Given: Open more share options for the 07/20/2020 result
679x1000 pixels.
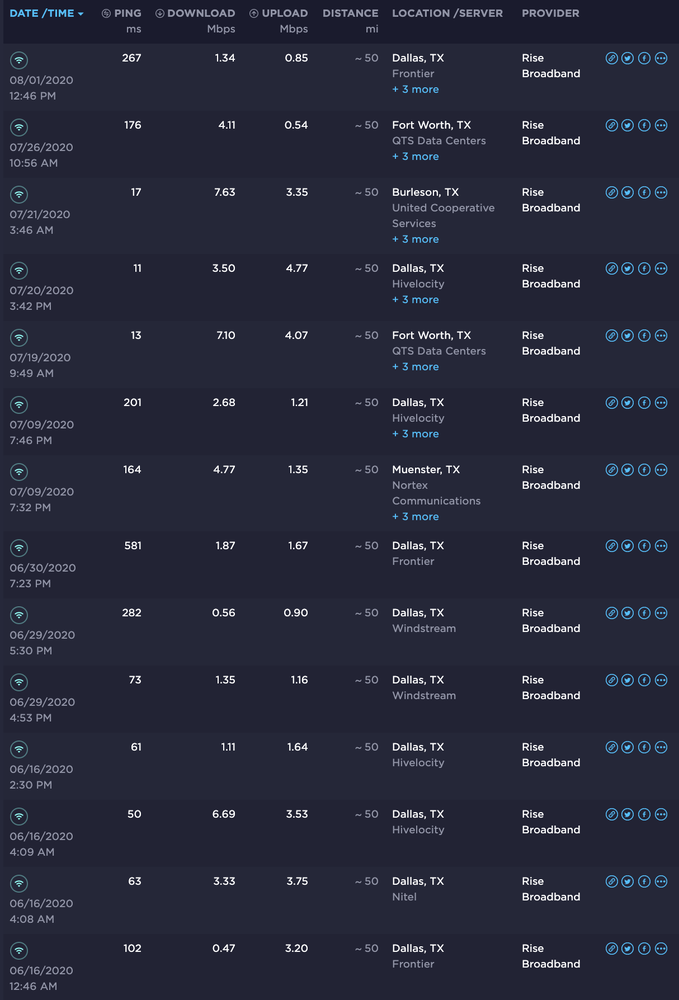Looking at the screenshot, I should coord(660,268).
